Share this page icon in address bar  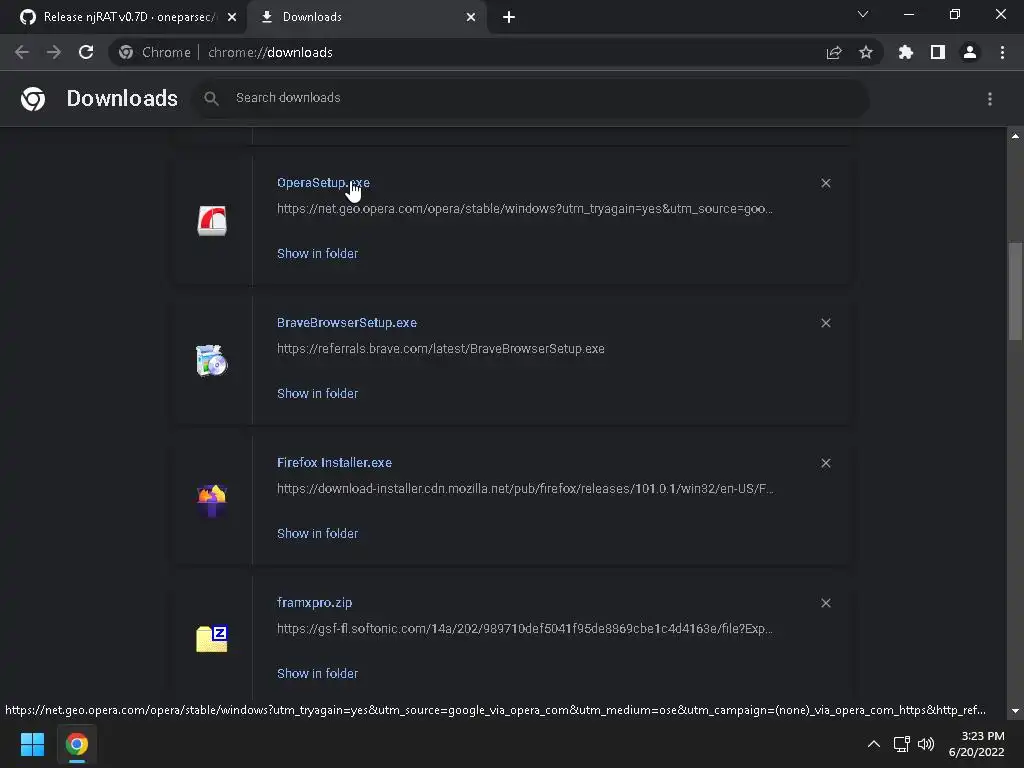tap(834, 52)
